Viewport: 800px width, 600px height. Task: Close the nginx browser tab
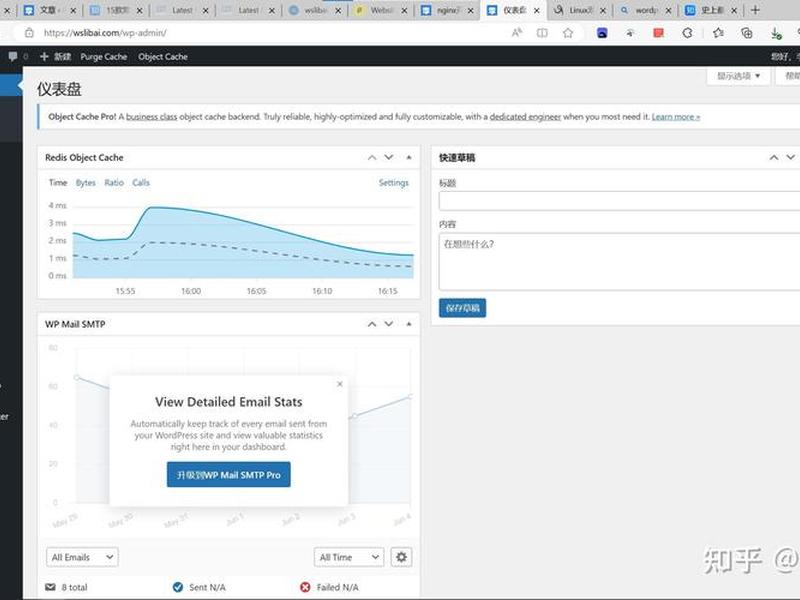click(x=470, y=10)
